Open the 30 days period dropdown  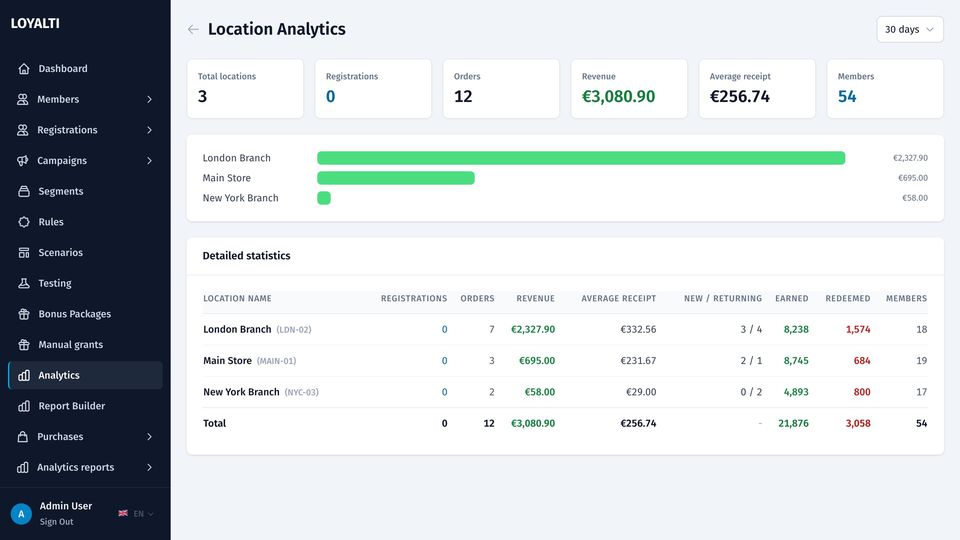910,29
